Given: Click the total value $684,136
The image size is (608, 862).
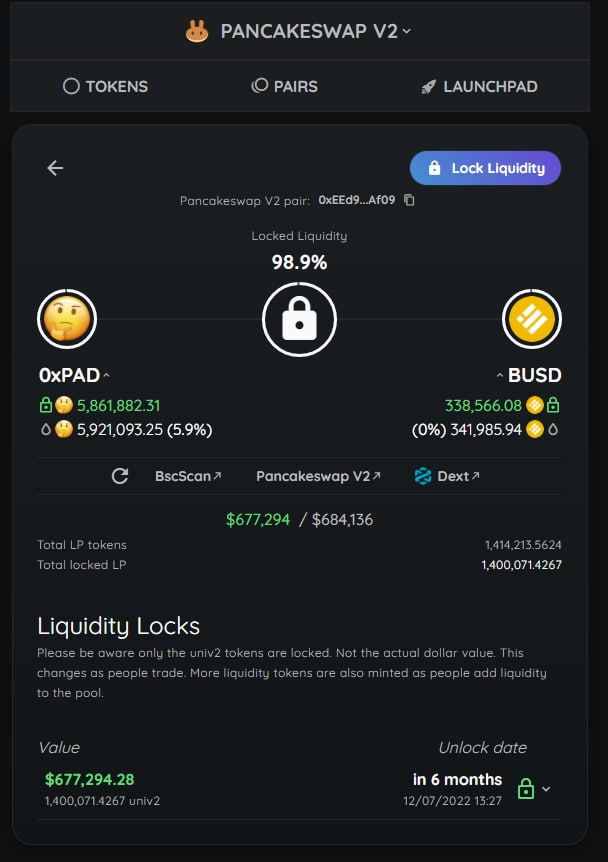Looking at the screenshot, I should coord(342,520).
